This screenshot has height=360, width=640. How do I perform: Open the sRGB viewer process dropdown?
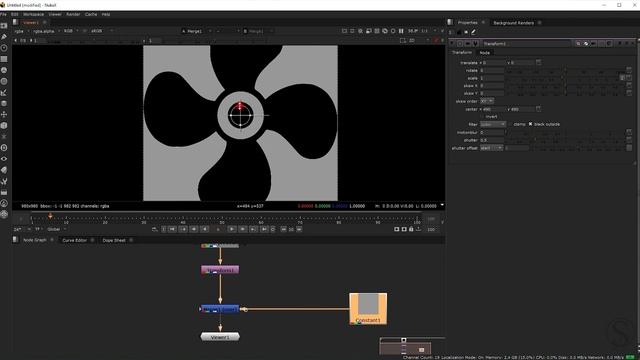pos(102,31)
